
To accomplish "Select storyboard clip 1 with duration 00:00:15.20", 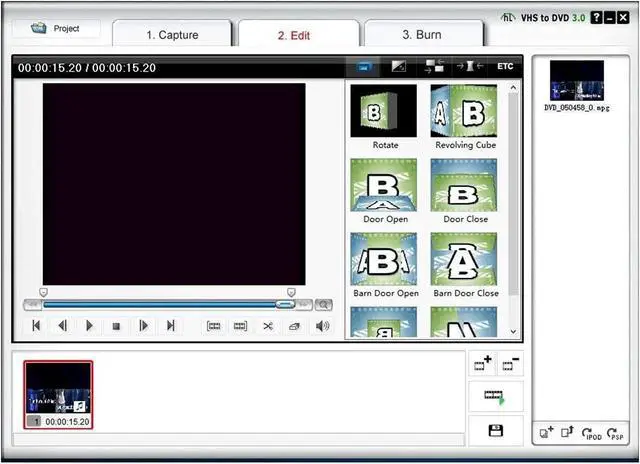I will click(x=58, y=395).
